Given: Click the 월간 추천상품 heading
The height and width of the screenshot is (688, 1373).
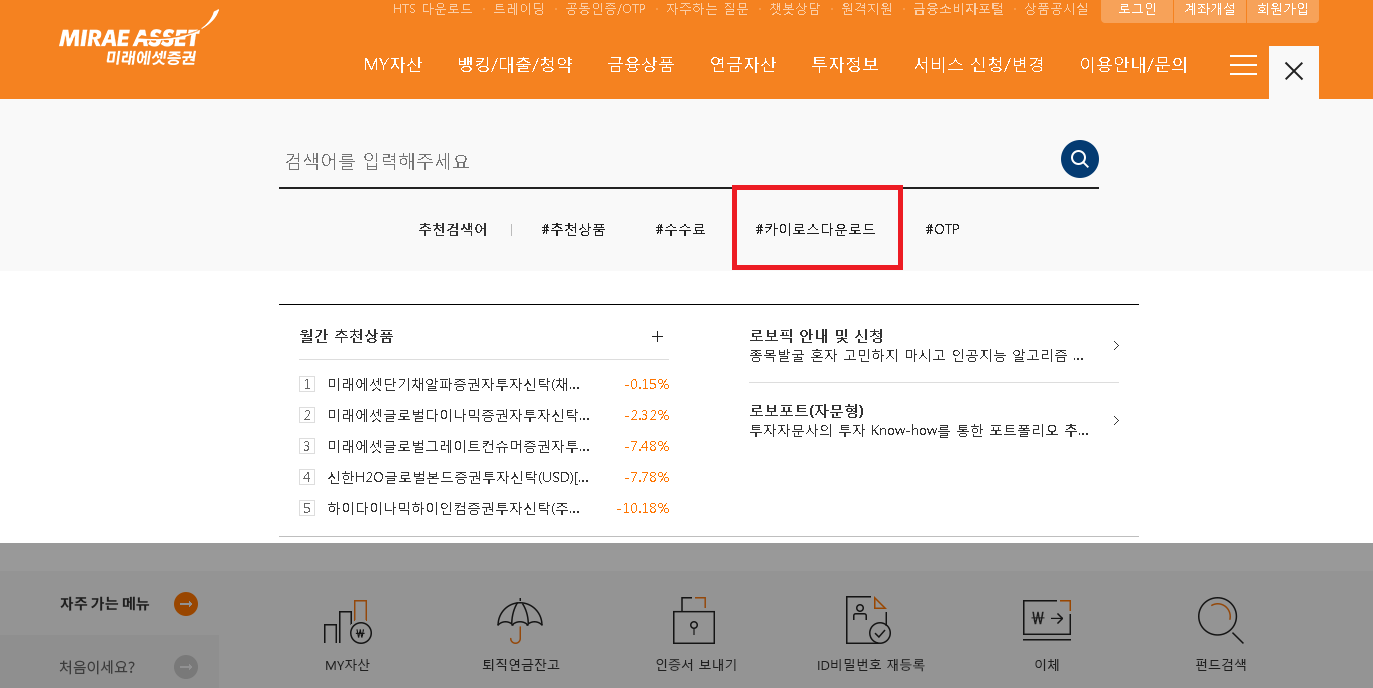Looking at the screenshot, I should coord(346,336).
